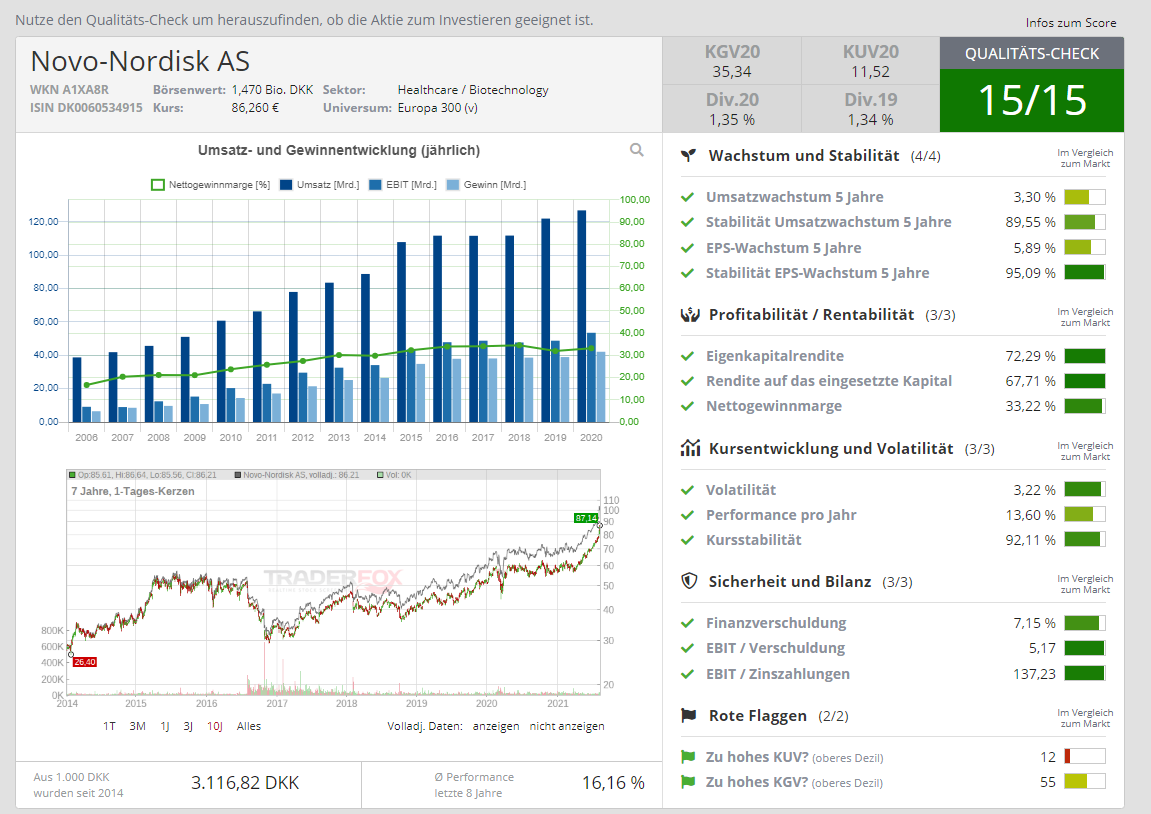This screenshot has height=814, width=1151.
Task: Click the flag icon beside Rote Flaggen
Action: [688, 716]
